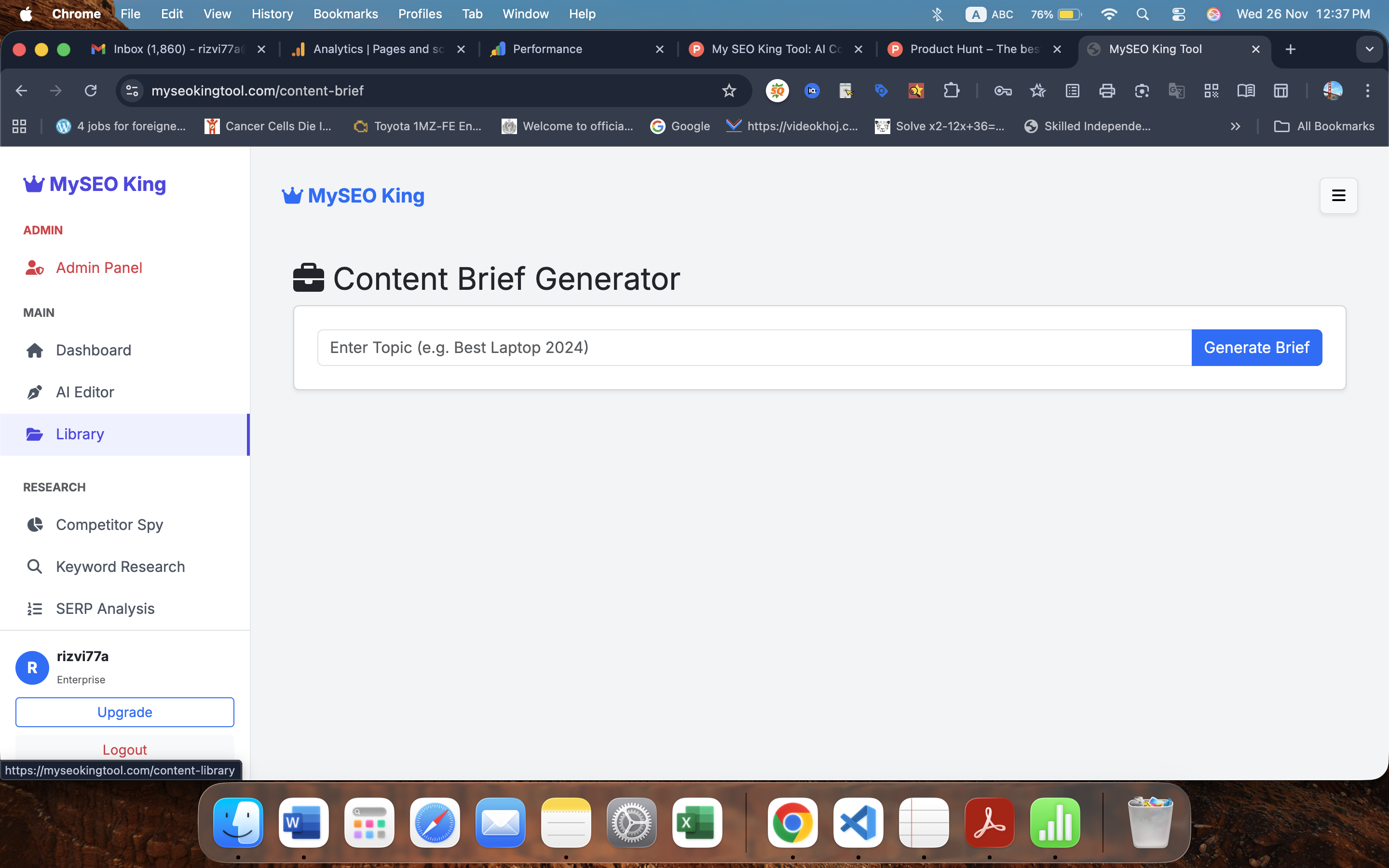Expand the hidden bookmarks overflow chevron

click(1235, 126)
